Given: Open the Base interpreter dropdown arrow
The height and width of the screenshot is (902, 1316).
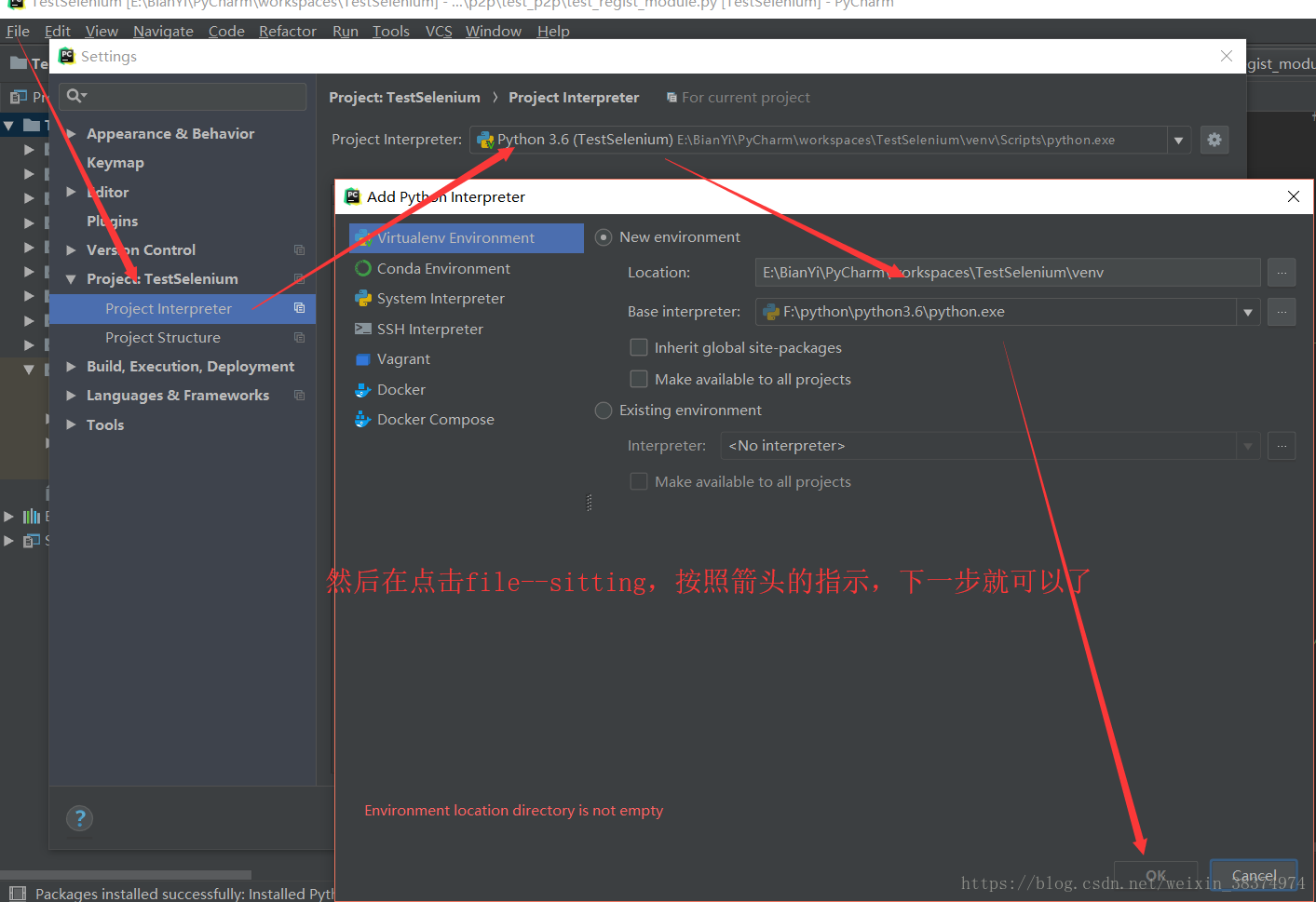Looking at the screenshot, I should pyautogui.click(x=1248, y=313).
